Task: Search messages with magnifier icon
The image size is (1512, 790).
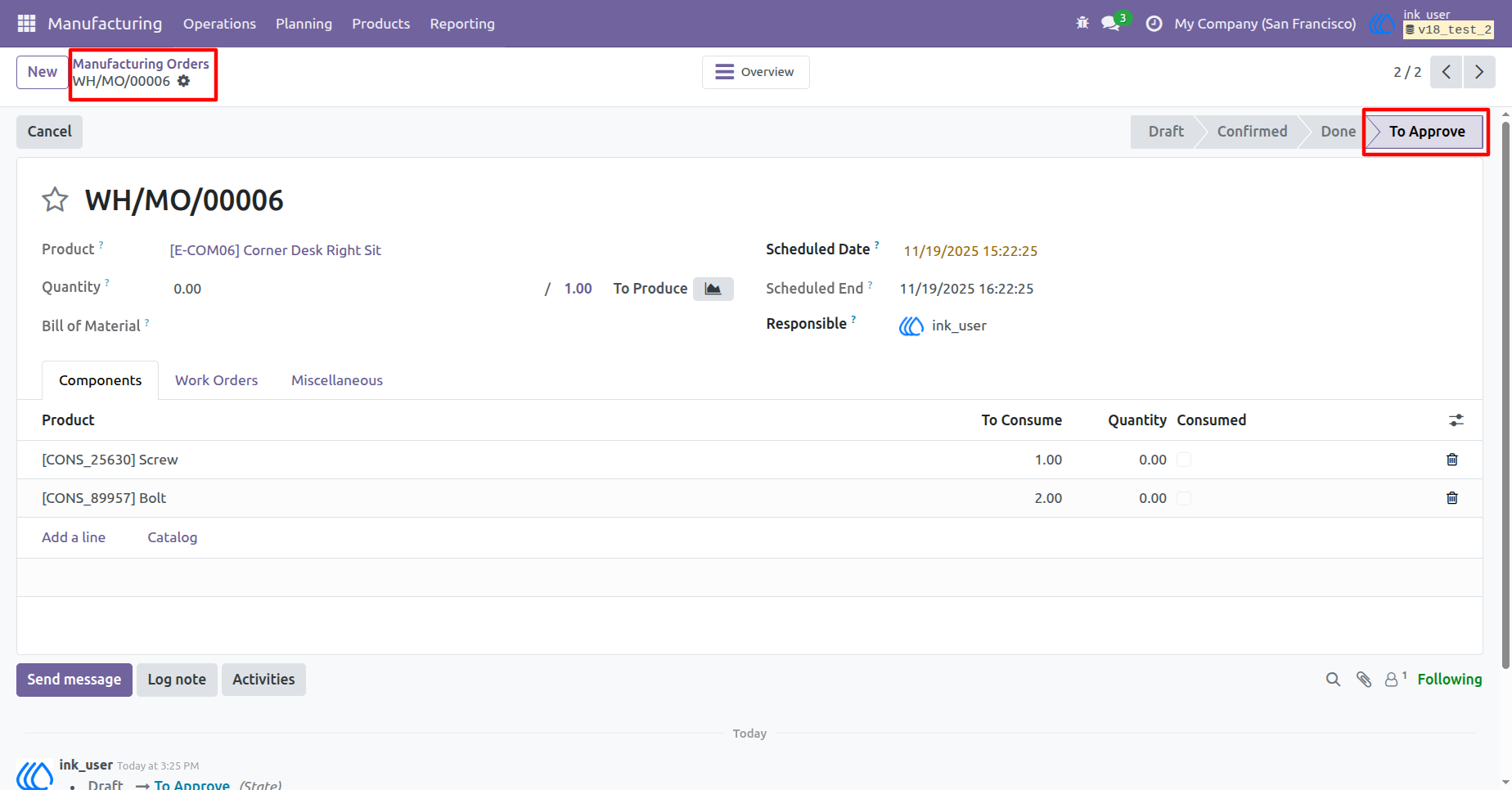Action: point(1333,680)
